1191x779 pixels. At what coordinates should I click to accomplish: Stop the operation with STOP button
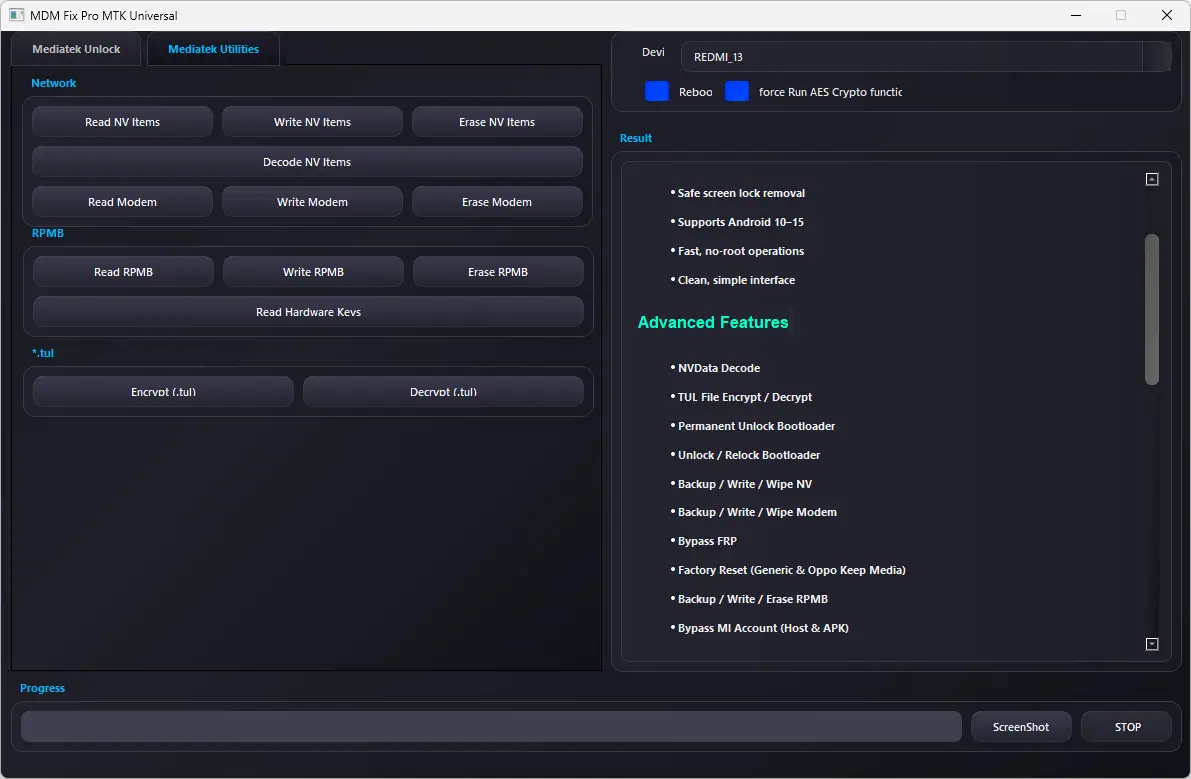tap(1127, 727)
